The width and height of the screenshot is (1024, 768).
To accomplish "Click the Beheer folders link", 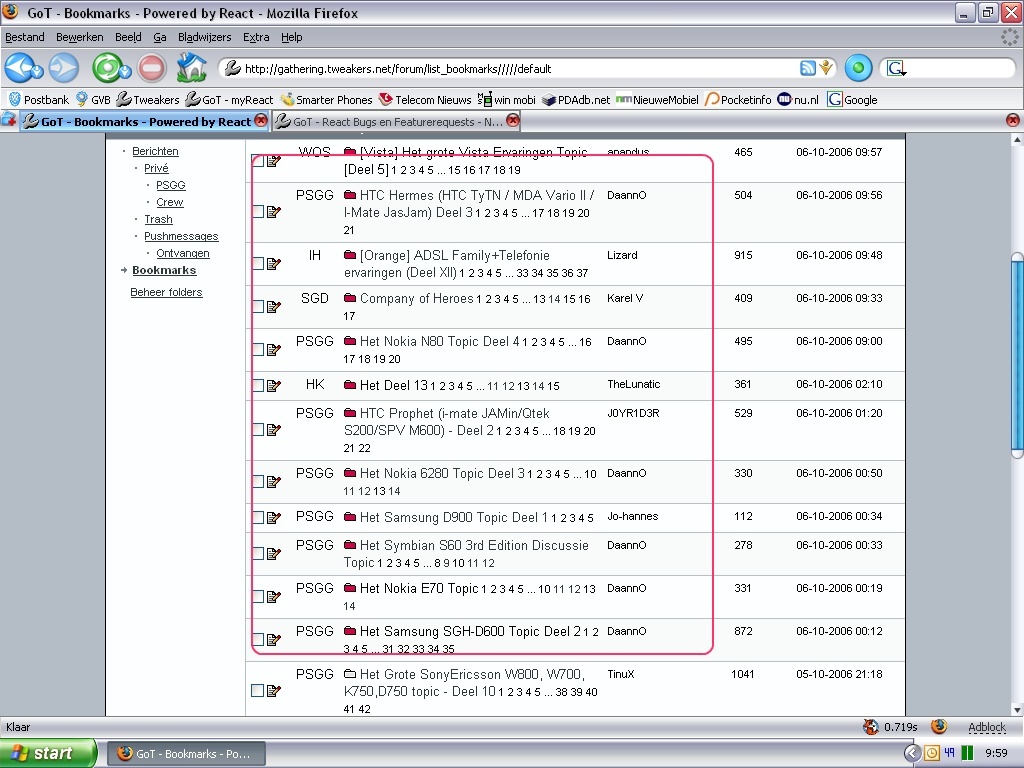I will click(x=167, y=292).
